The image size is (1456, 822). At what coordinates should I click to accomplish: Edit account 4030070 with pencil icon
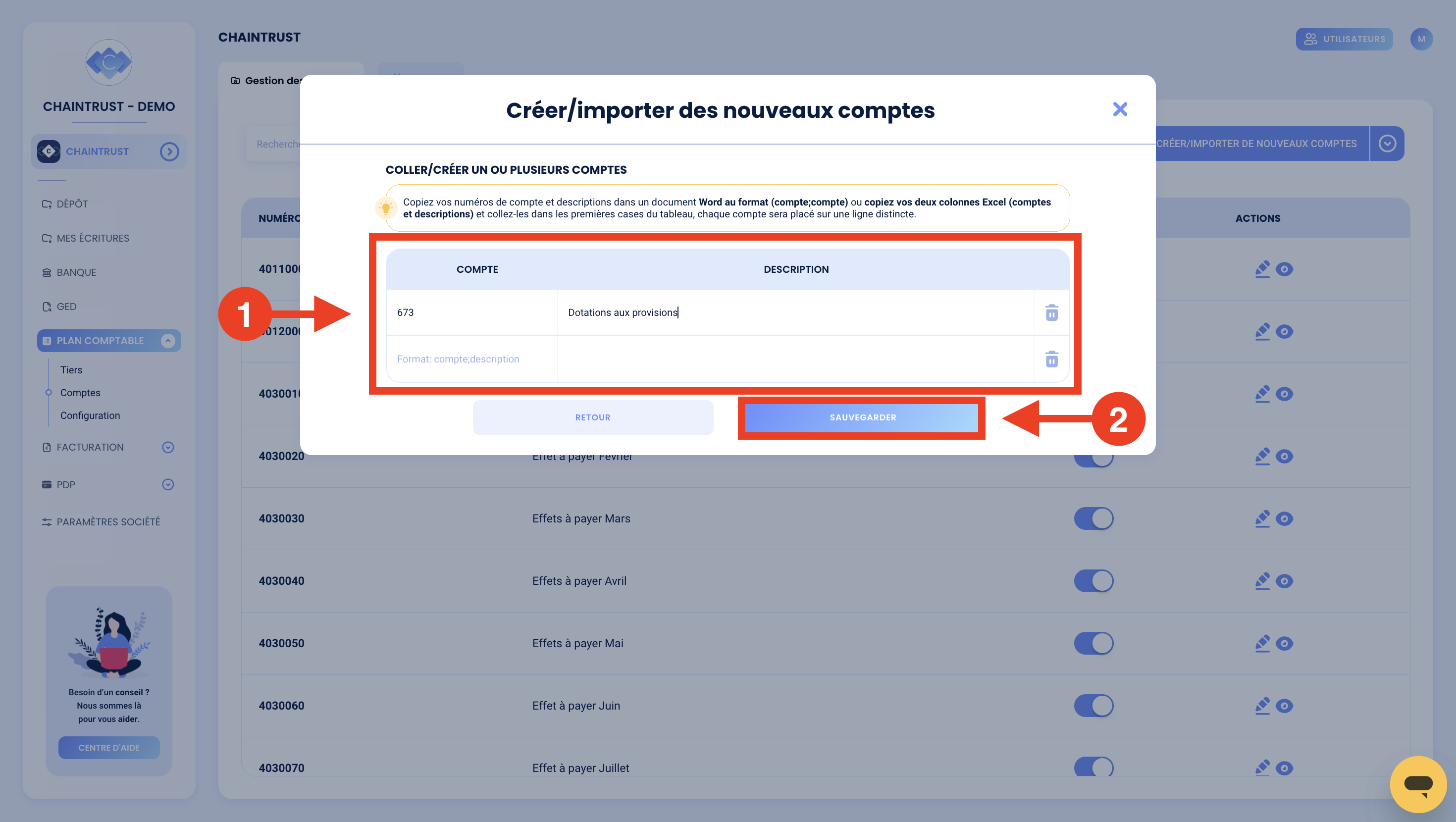tap(1262, 767)
